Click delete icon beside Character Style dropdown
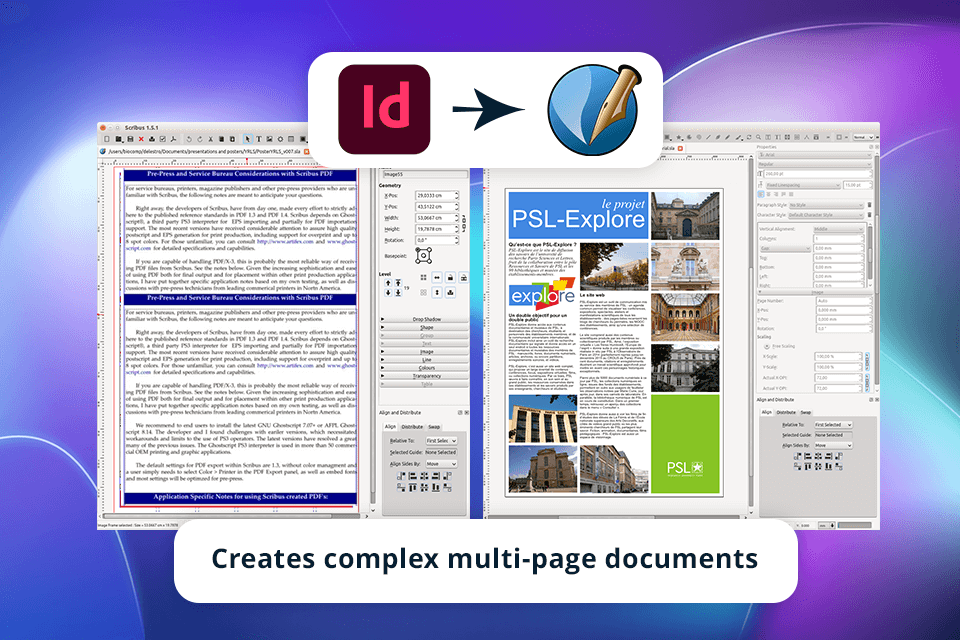 pyautogui.click(x=869, y=214)
